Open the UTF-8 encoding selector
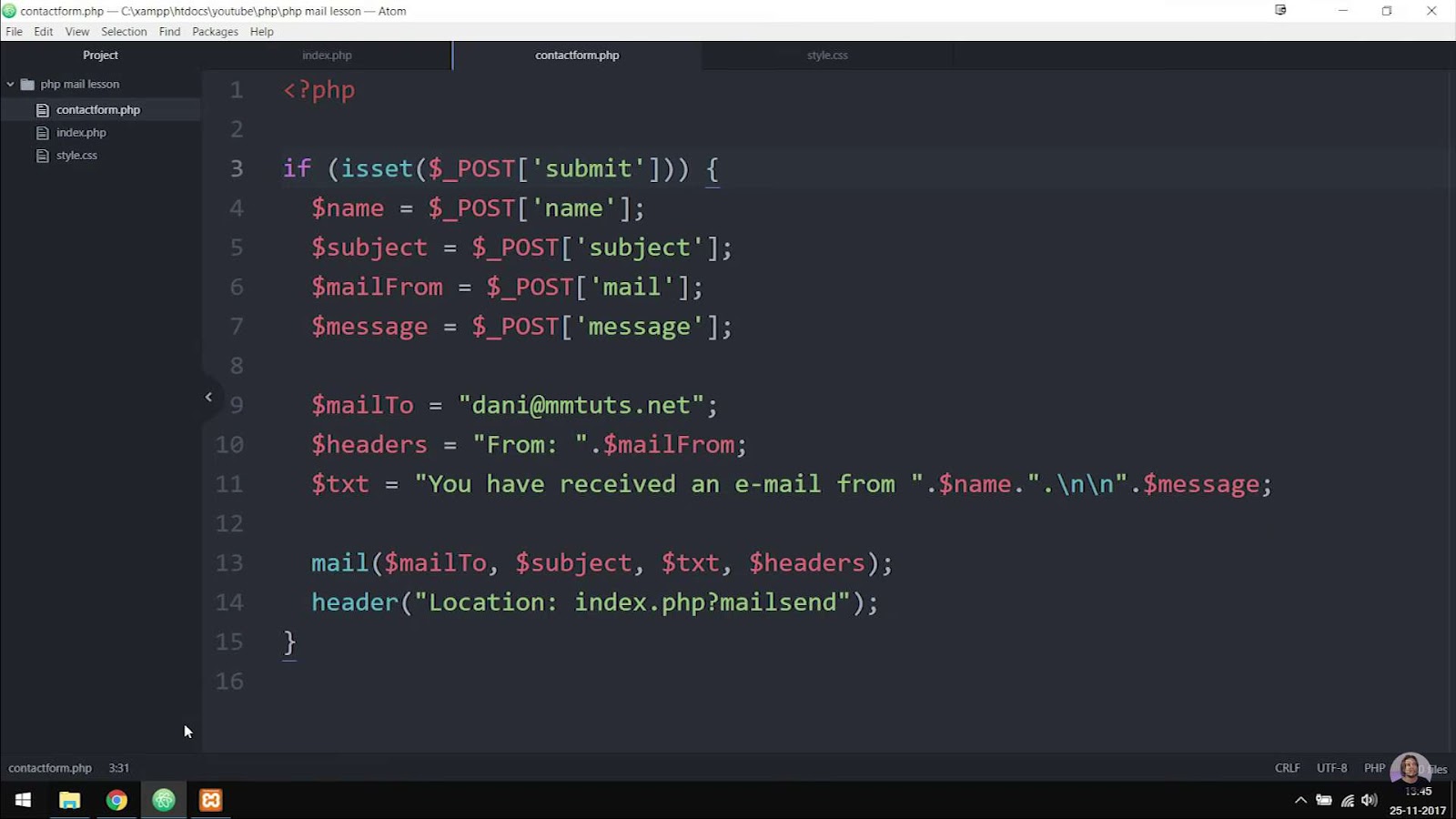 coord(1331,767)
